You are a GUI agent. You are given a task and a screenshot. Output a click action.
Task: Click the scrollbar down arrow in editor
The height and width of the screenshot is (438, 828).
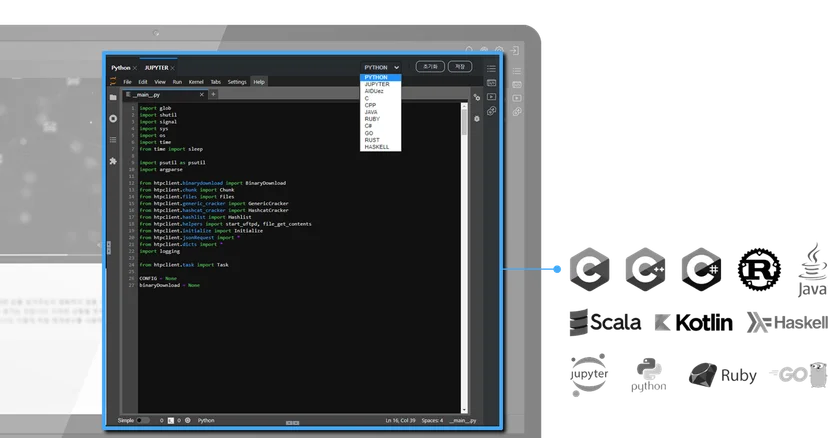click(464, 410)
